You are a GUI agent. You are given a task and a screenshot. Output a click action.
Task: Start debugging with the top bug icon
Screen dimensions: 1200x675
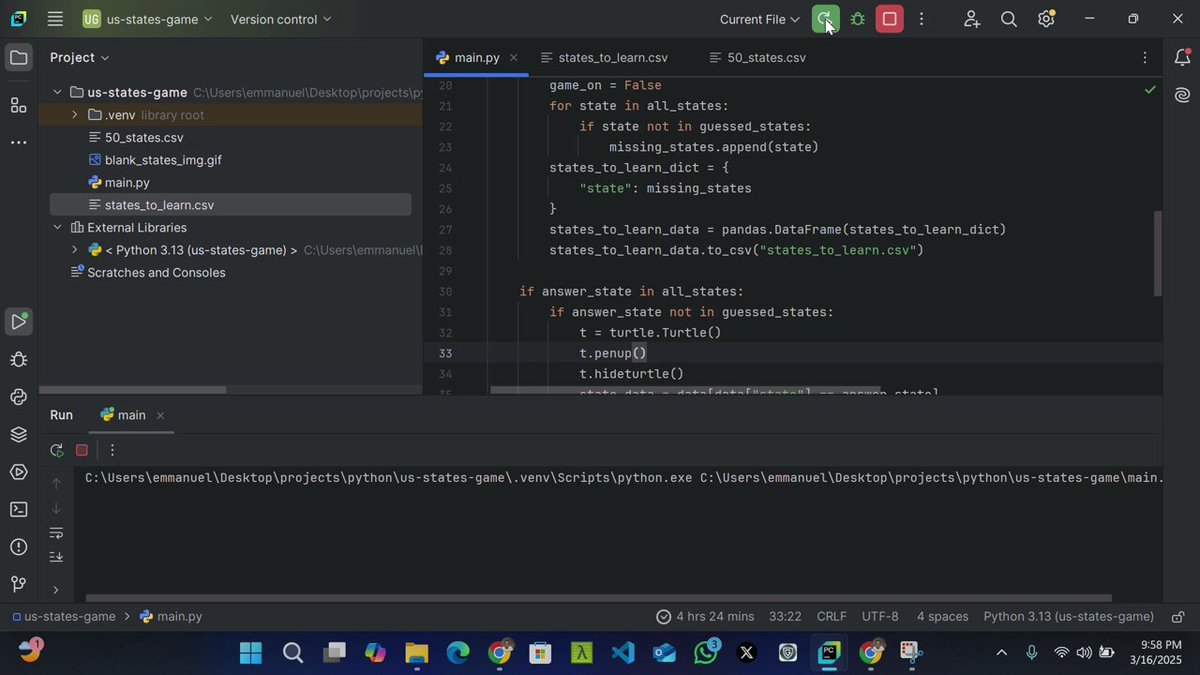click(858, 19)
